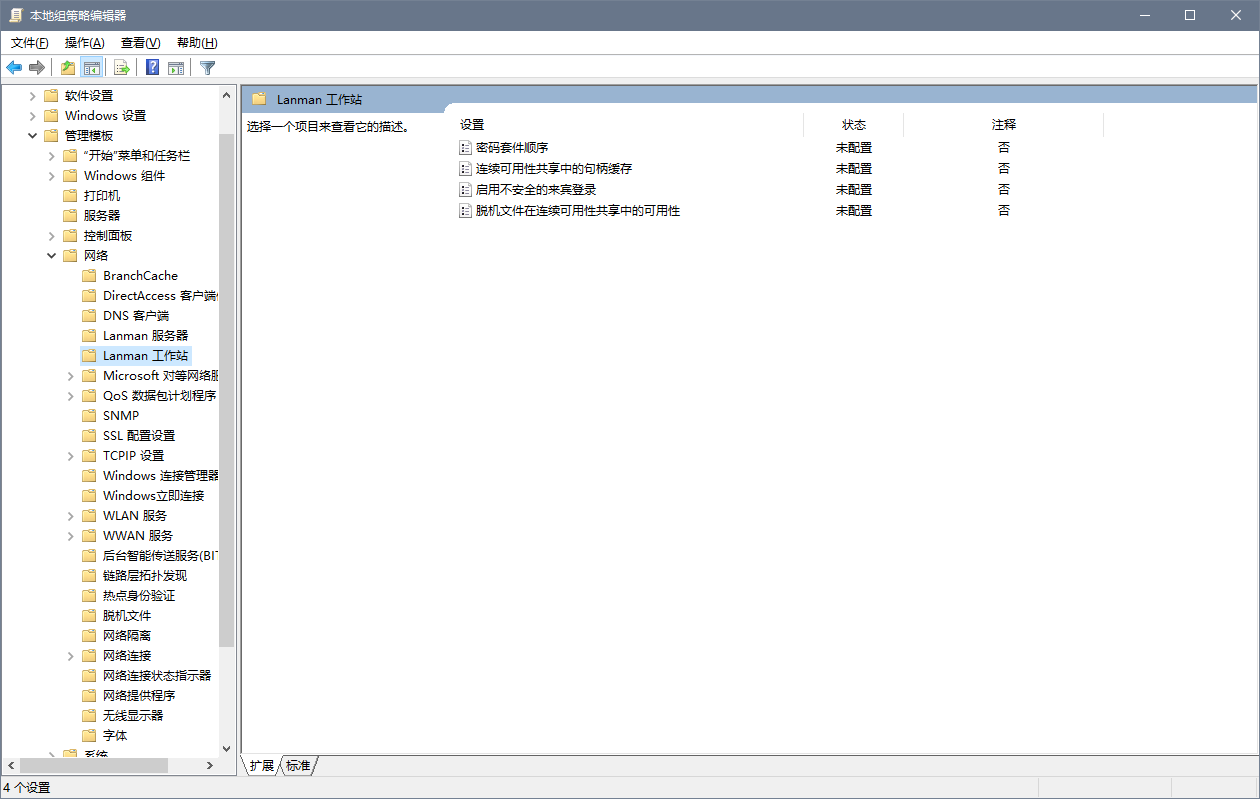This screenshot has height=799, width=1260.
Task: Toggle show/hide console tree button
Action: [x=92, y=68]
